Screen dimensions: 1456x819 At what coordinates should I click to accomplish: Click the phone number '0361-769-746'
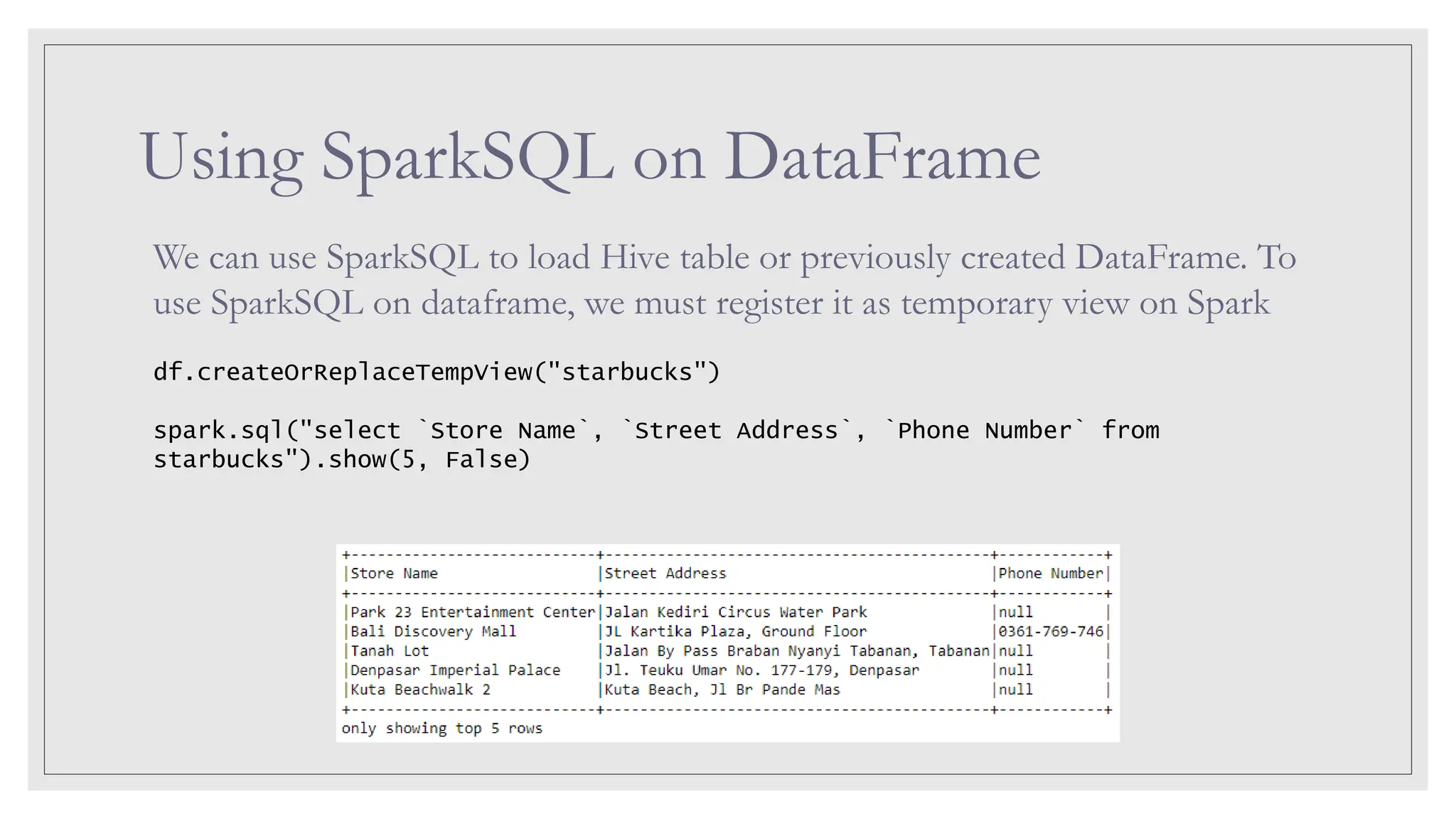click(1051, 631)
